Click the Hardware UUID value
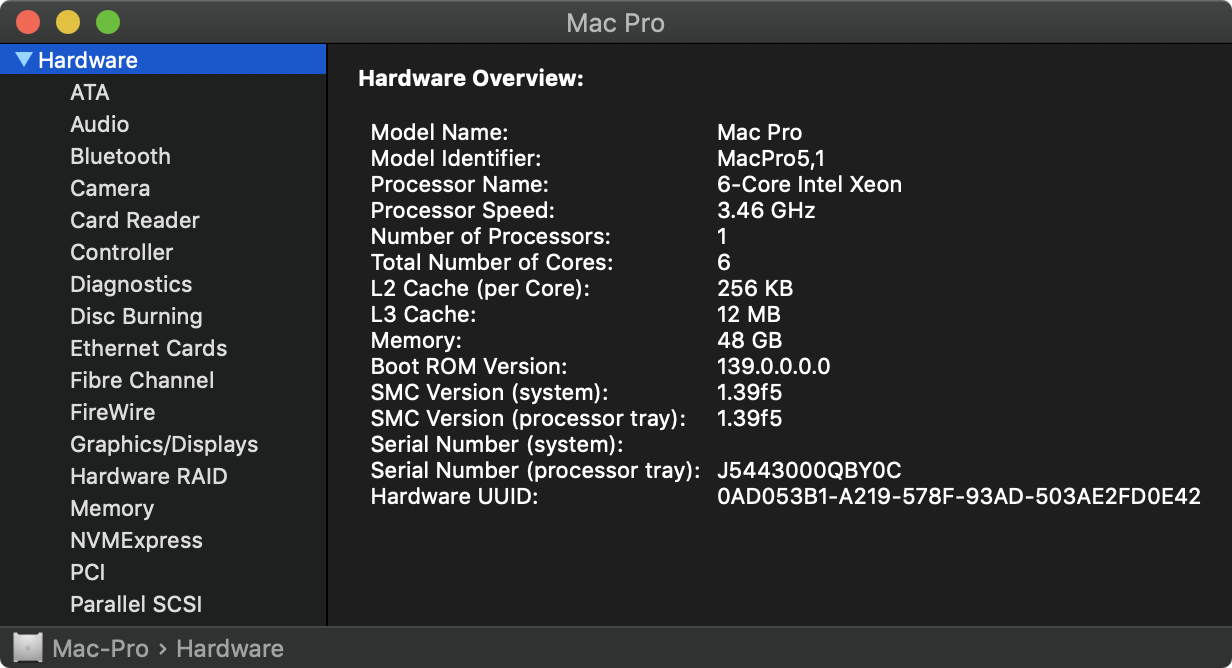 pos(958,496)
